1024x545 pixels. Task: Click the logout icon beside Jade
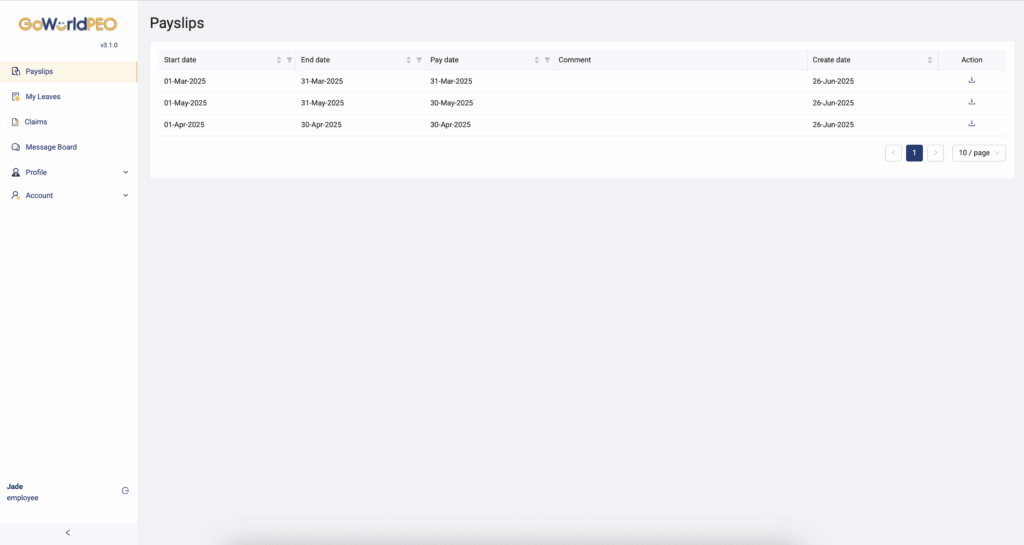click(x=125, y=491)
